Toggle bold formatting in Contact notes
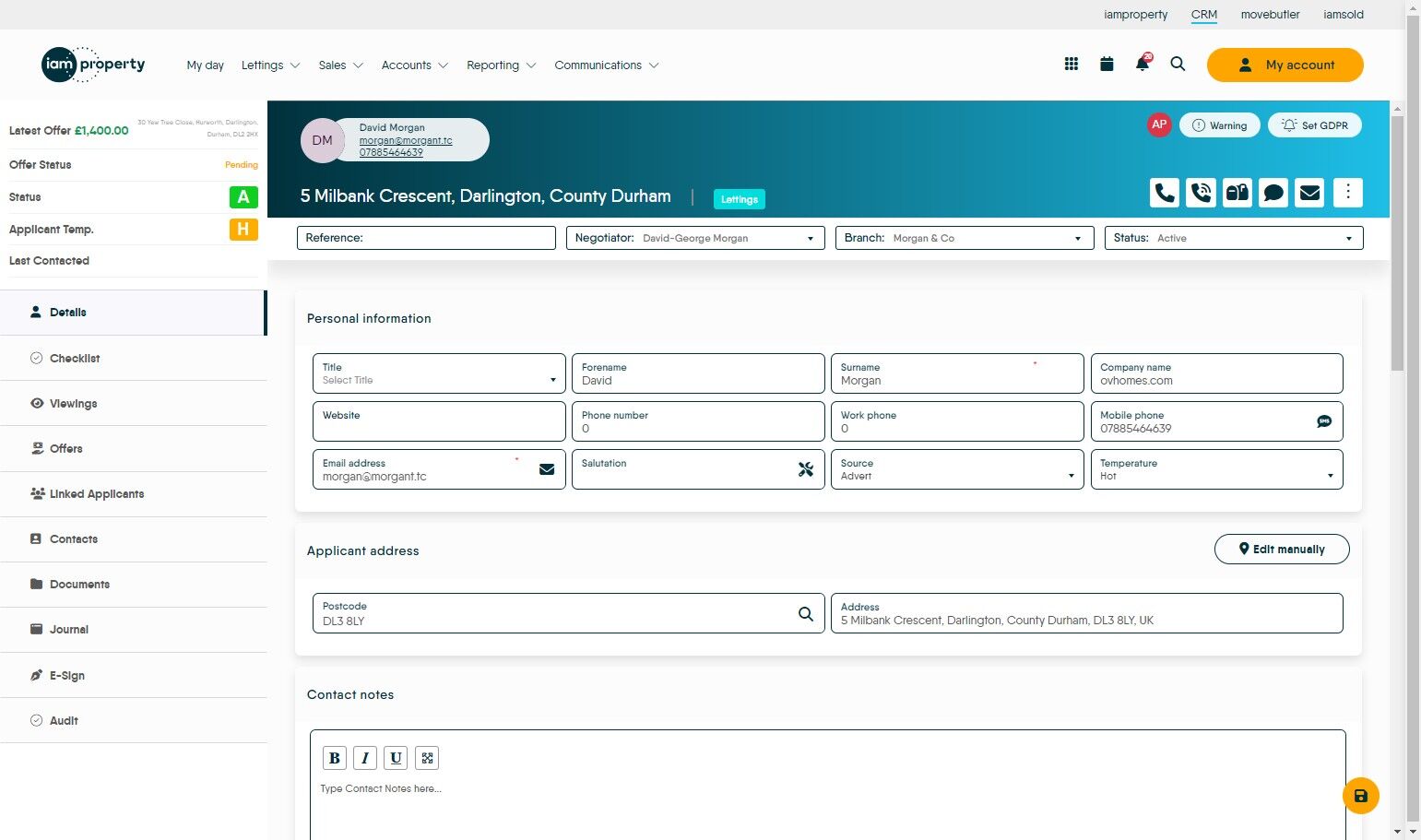This screenshot has height=840, width=1421. click(334, 758)
